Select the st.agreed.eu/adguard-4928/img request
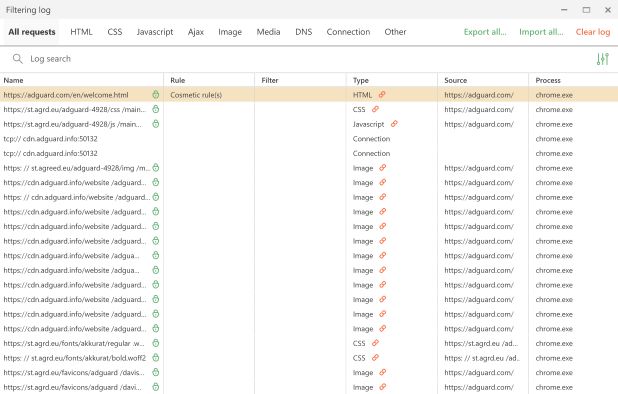The height and width of the screenshot is (394, 618). coord(77,168)
